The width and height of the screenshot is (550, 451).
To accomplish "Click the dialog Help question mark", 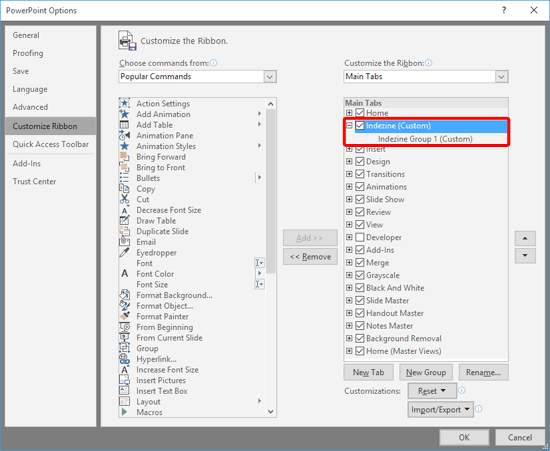I will (504, 10).
